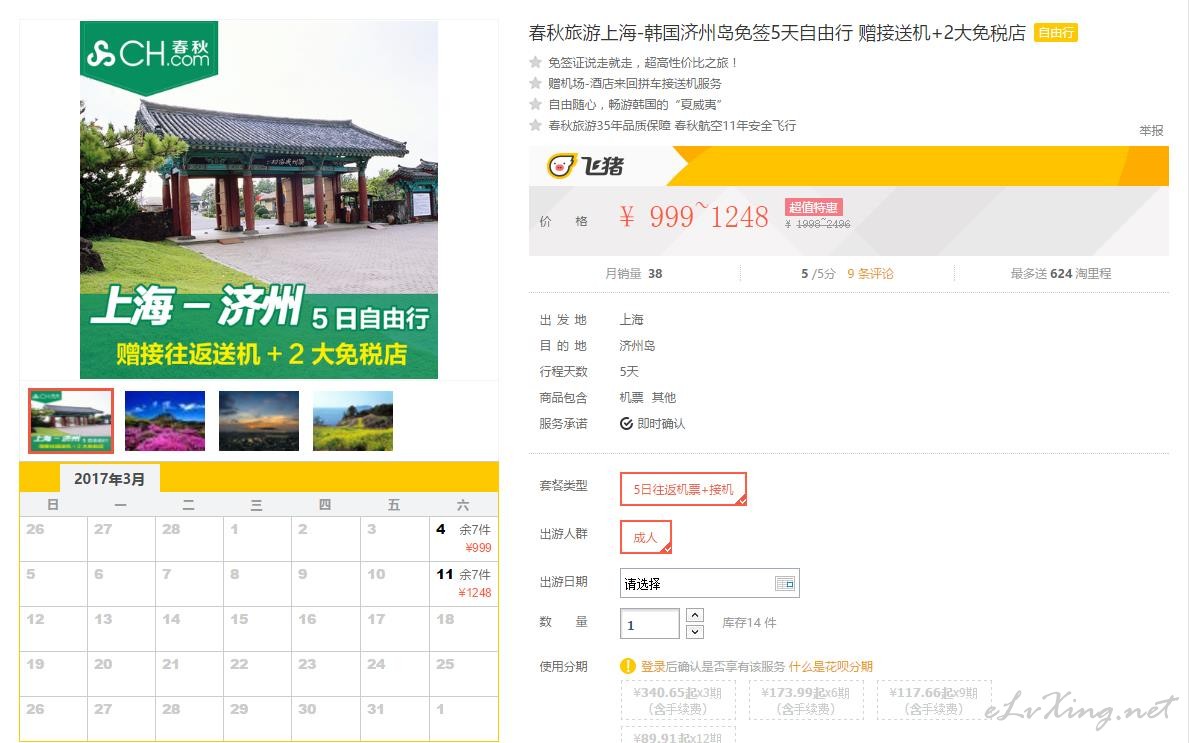The width and height of the screenshot is (1189, 743).
Task: Choose the ¥89.91 x12期 installment option
Action: click(678, 735)
